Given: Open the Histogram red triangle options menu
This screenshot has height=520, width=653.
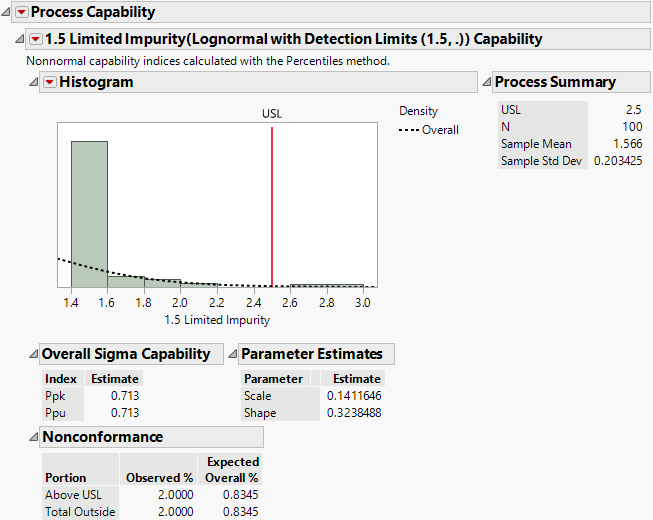Looking at the screenshot, I should tap(49, 82).
